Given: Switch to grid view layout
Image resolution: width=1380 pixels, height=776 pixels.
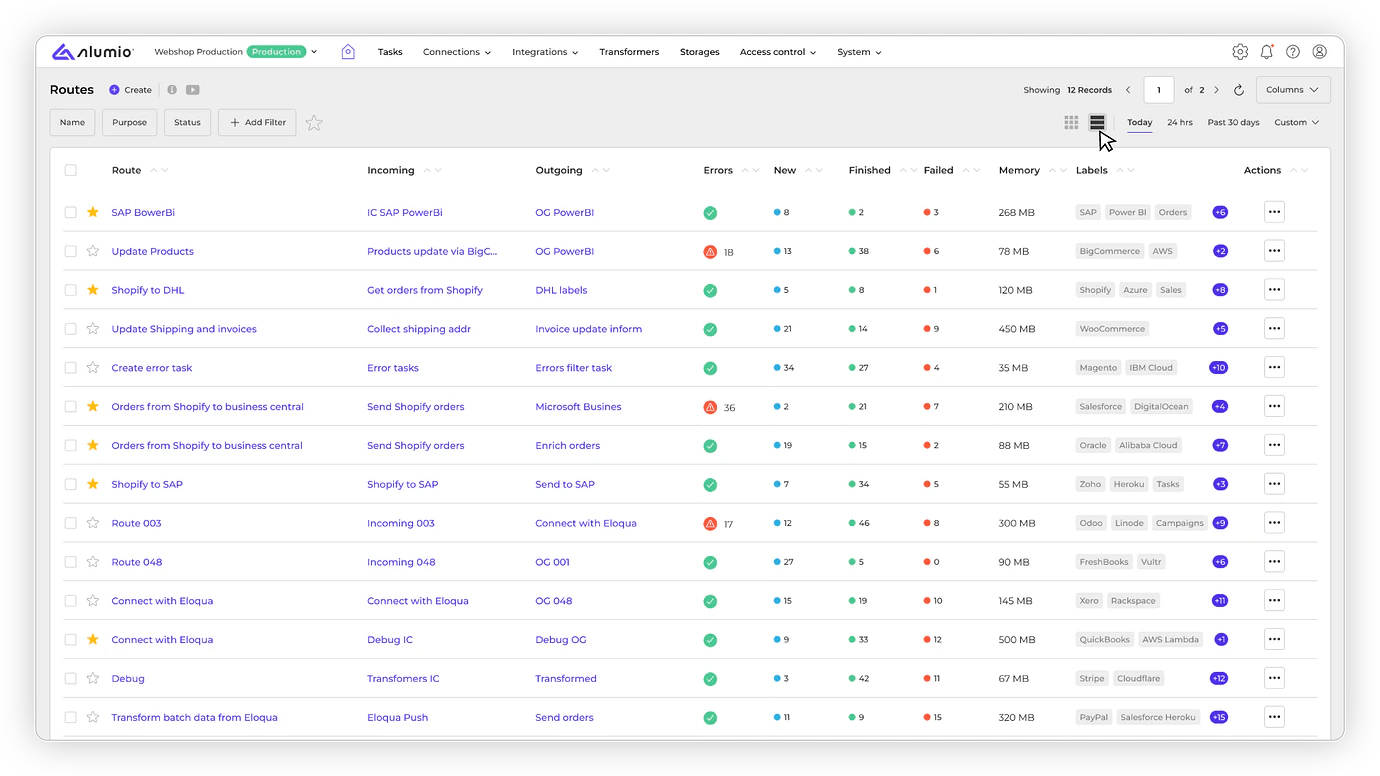Looking at the screenshot, I should click(x=1071, y=122).
